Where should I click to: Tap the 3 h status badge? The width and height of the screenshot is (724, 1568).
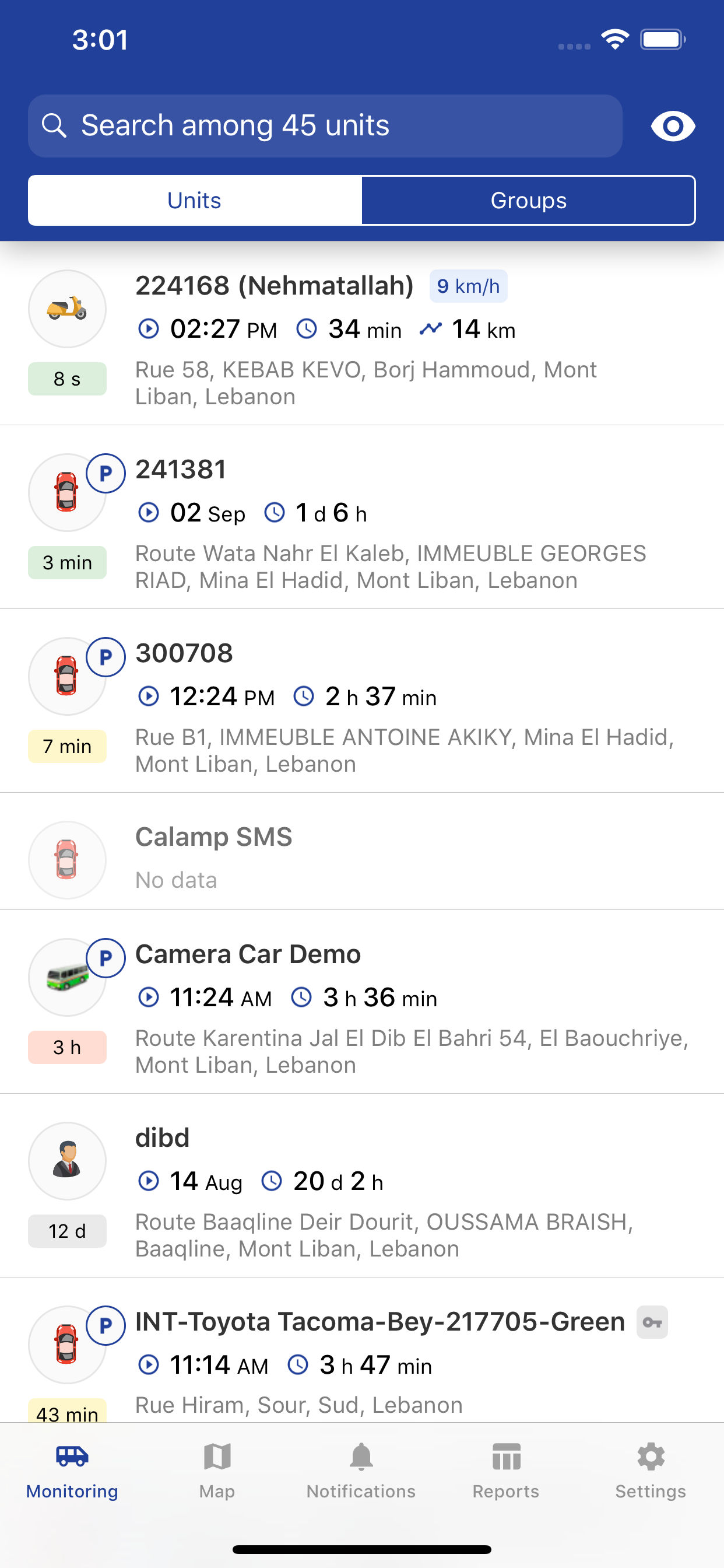coord(67,1047)
